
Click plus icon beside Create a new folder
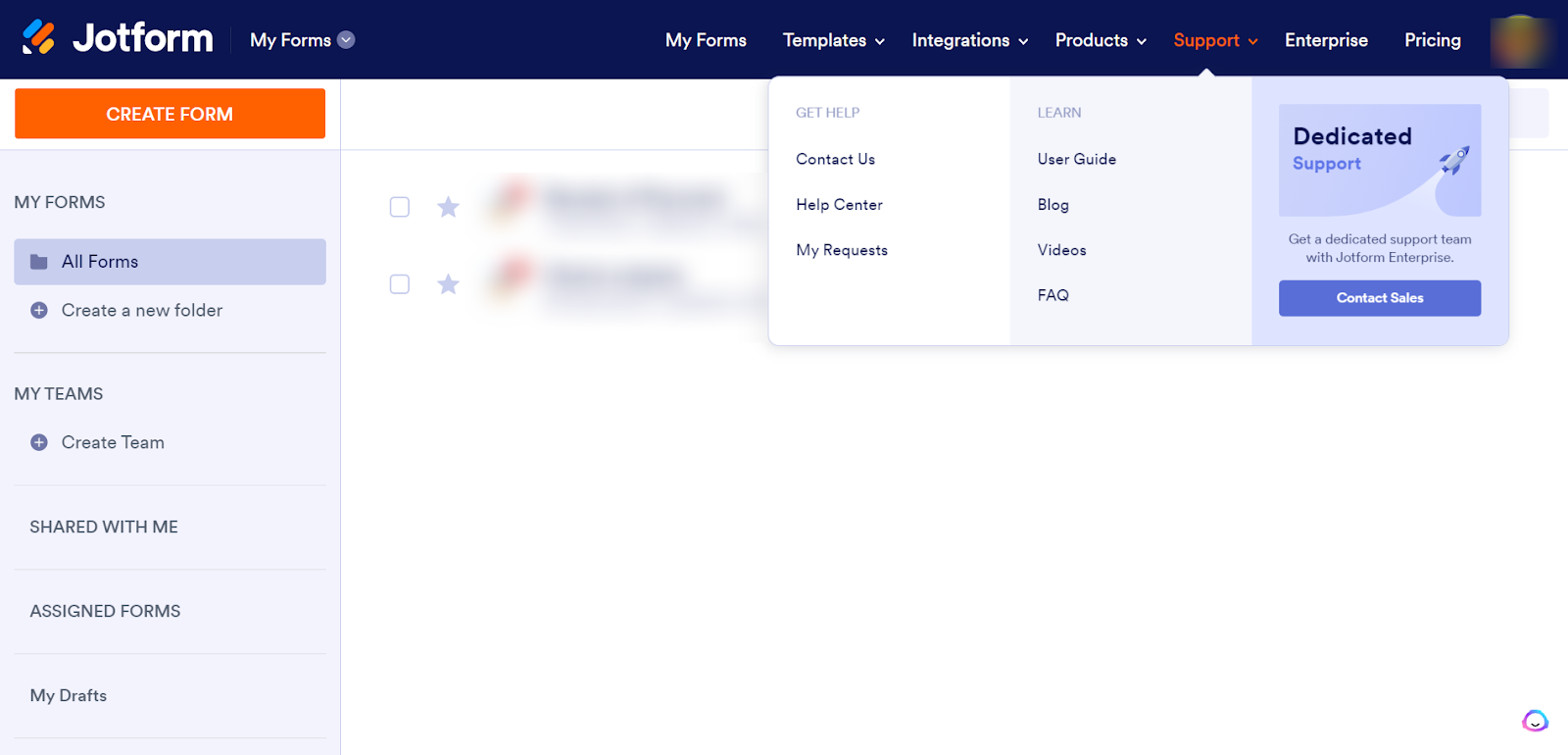tap(39, 311)
